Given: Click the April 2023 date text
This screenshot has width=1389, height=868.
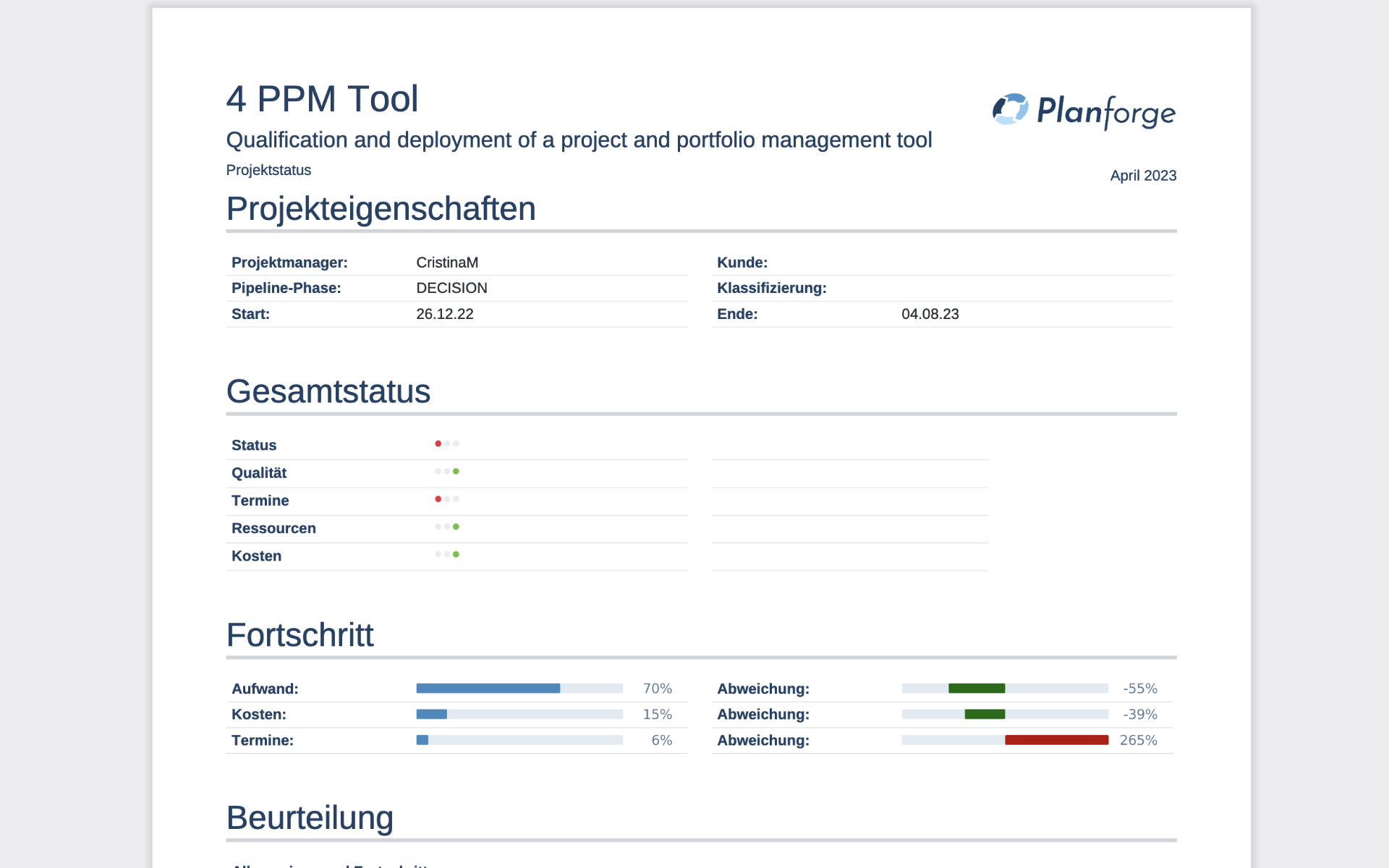Looking at the screenshot, I should (1143, 176).
